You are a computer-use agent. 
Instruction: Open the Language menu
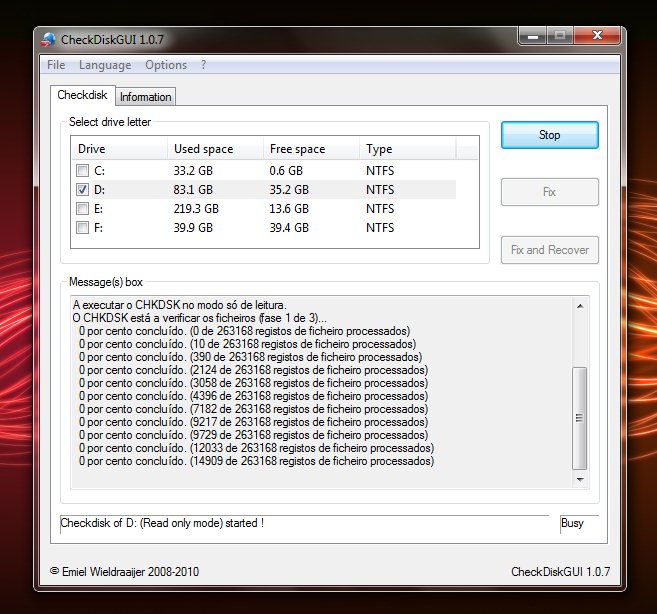105,65
